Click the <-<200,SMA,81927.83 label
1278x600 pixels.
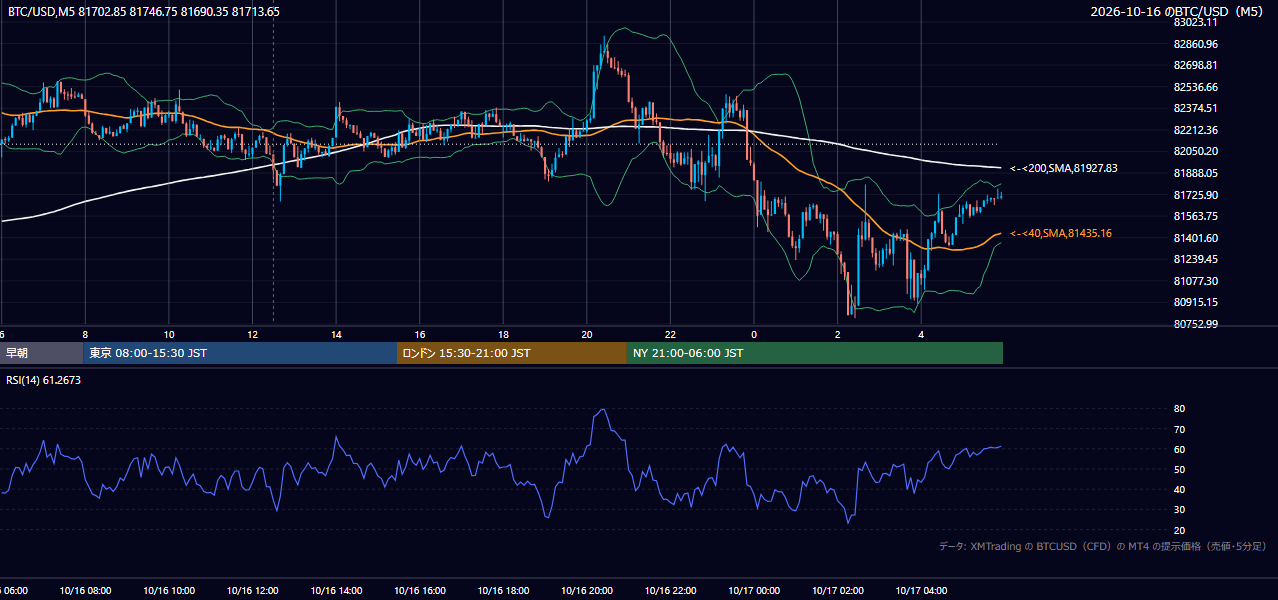[1064, 169]
